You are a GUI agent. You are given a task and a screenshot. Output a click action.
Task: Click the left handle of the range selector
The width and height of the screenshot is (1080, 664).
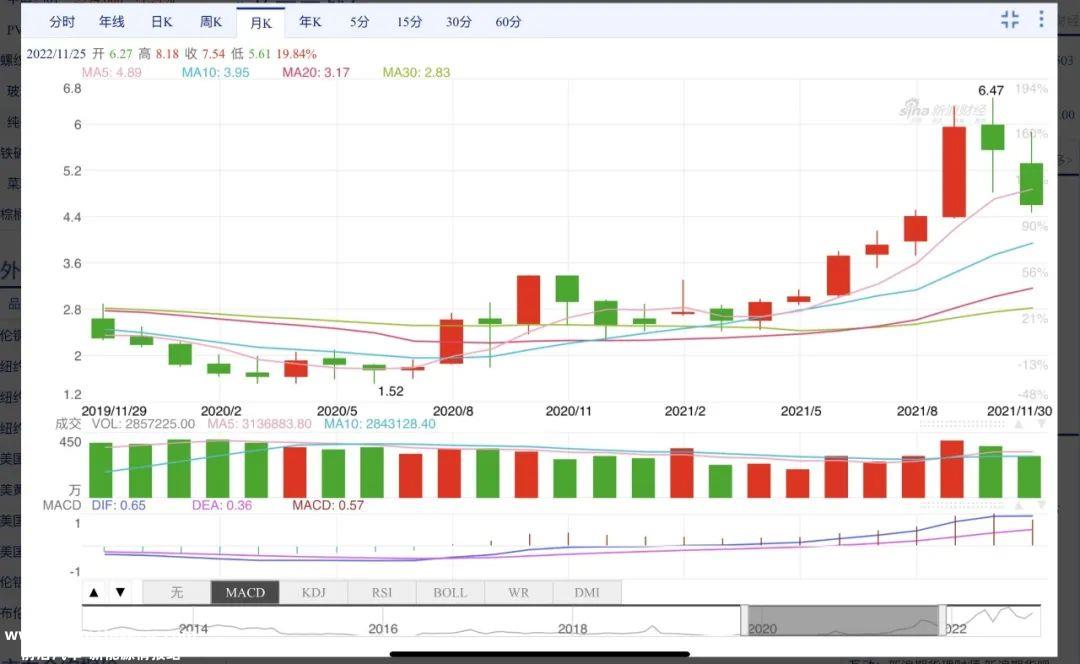[x=745, y=620]
